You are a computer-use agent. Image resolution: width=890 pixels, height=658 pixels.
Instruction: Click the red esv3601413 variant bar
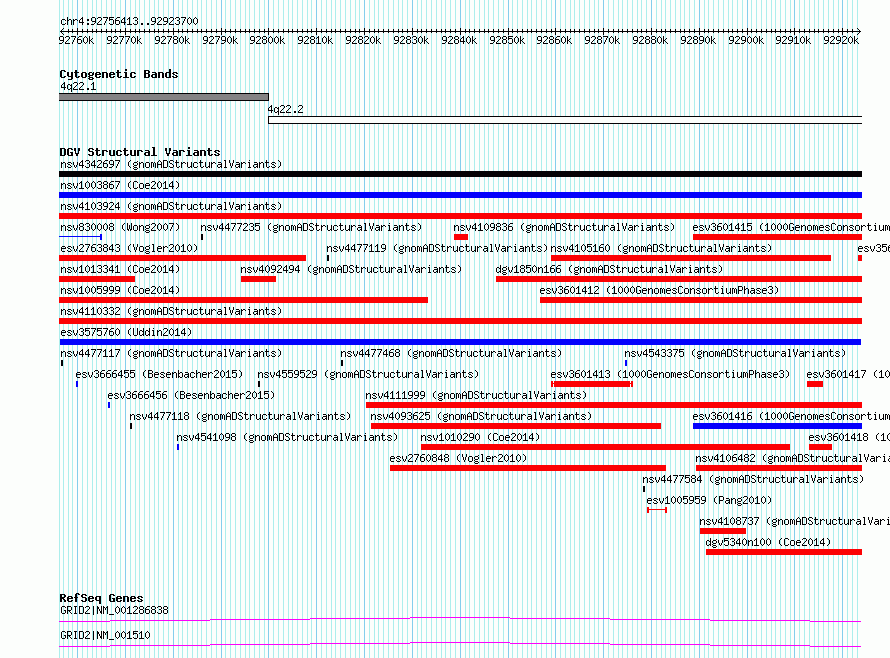point(592,384)
